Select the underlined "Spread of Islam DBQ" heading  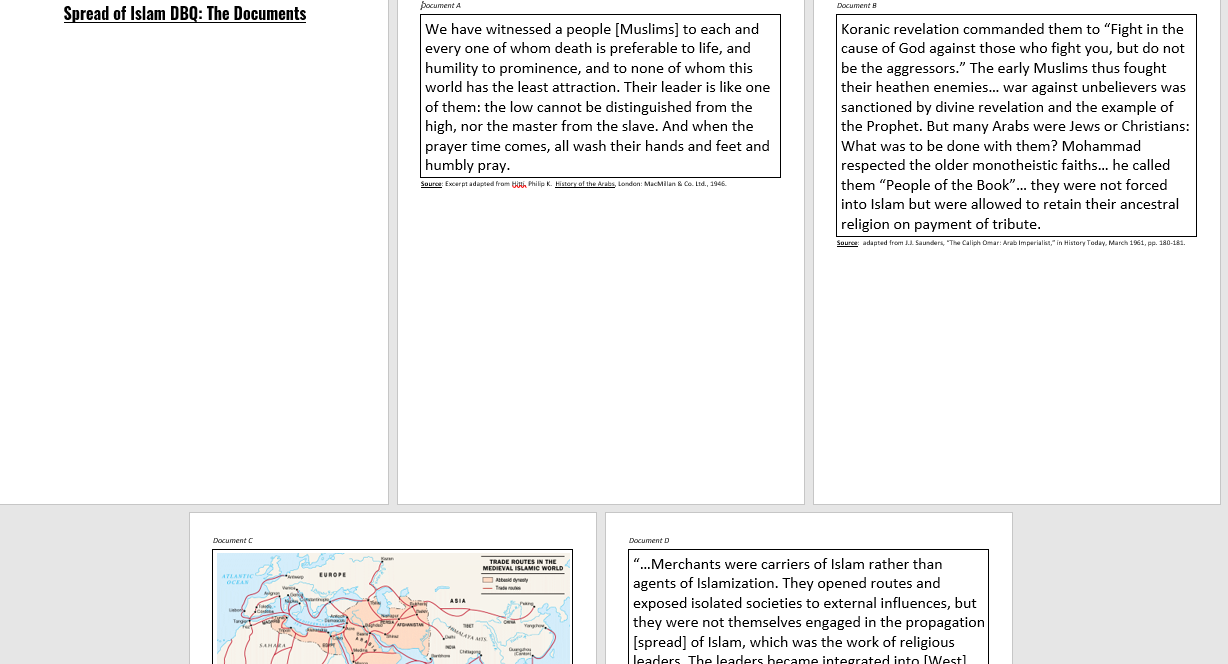coord(184,13)
